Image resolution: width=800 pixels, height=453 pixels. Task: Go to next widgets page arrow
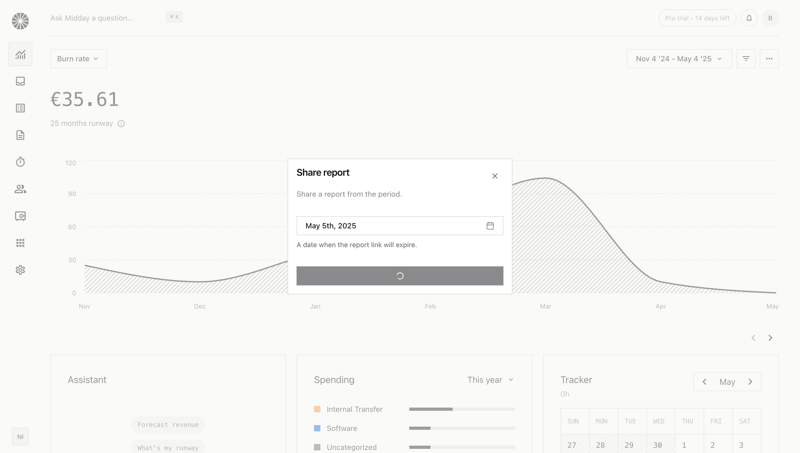click(x=770, y=338)
